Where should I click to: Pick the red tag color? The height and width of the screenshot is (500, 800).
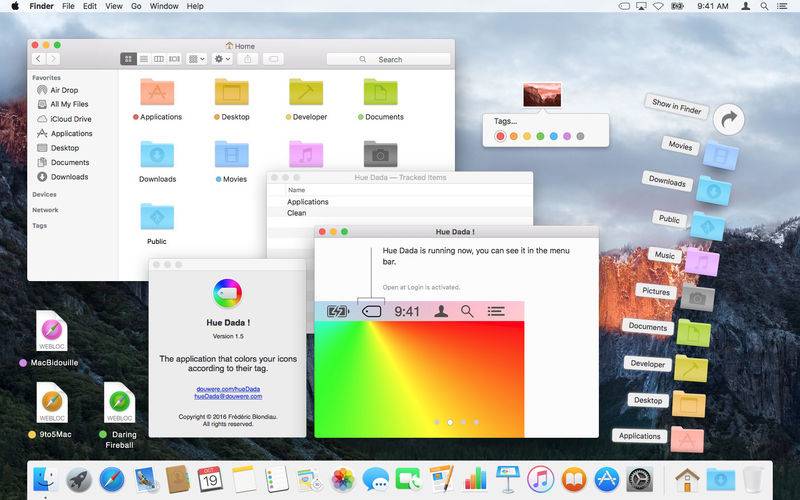click(501, 136)
